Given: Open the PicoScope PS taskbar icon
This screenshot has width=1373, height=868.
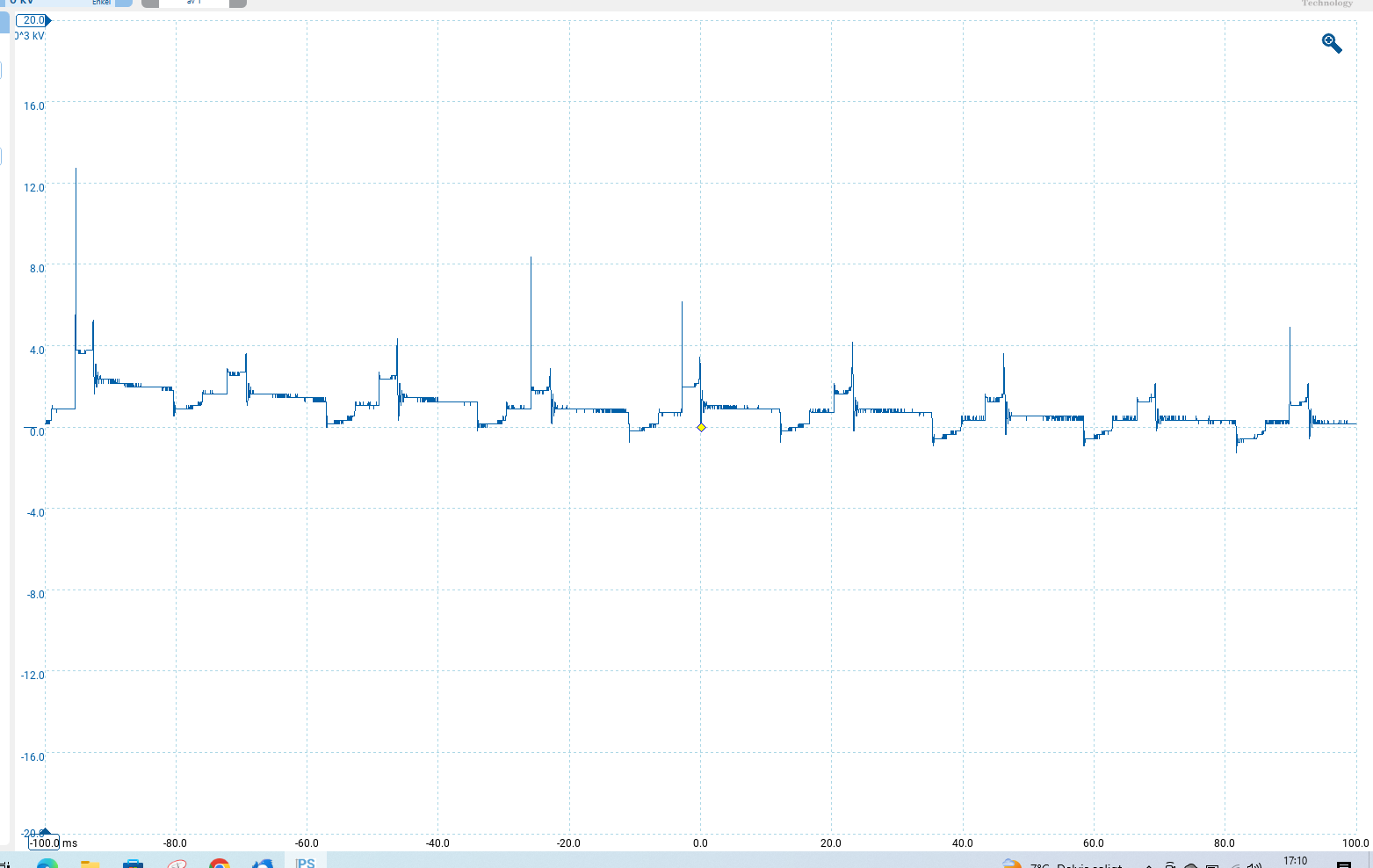Looking at the screenshot, I should (x=305, y=863).
